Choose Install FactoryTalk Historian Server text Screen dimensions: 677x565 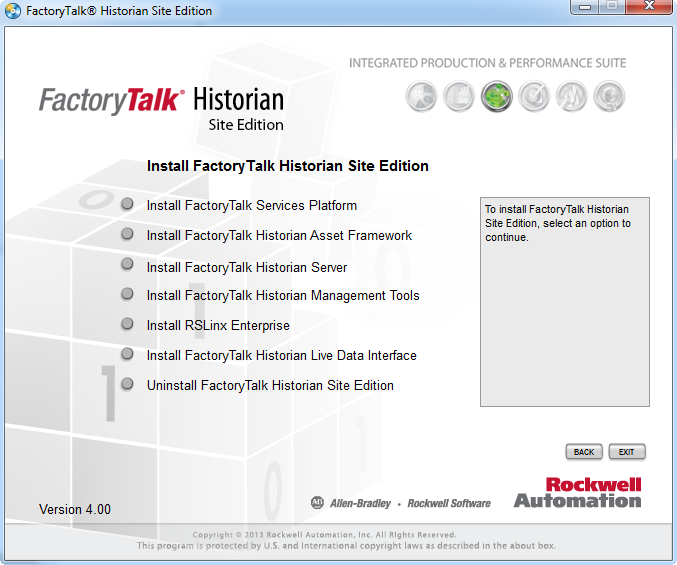pos(247,268)
